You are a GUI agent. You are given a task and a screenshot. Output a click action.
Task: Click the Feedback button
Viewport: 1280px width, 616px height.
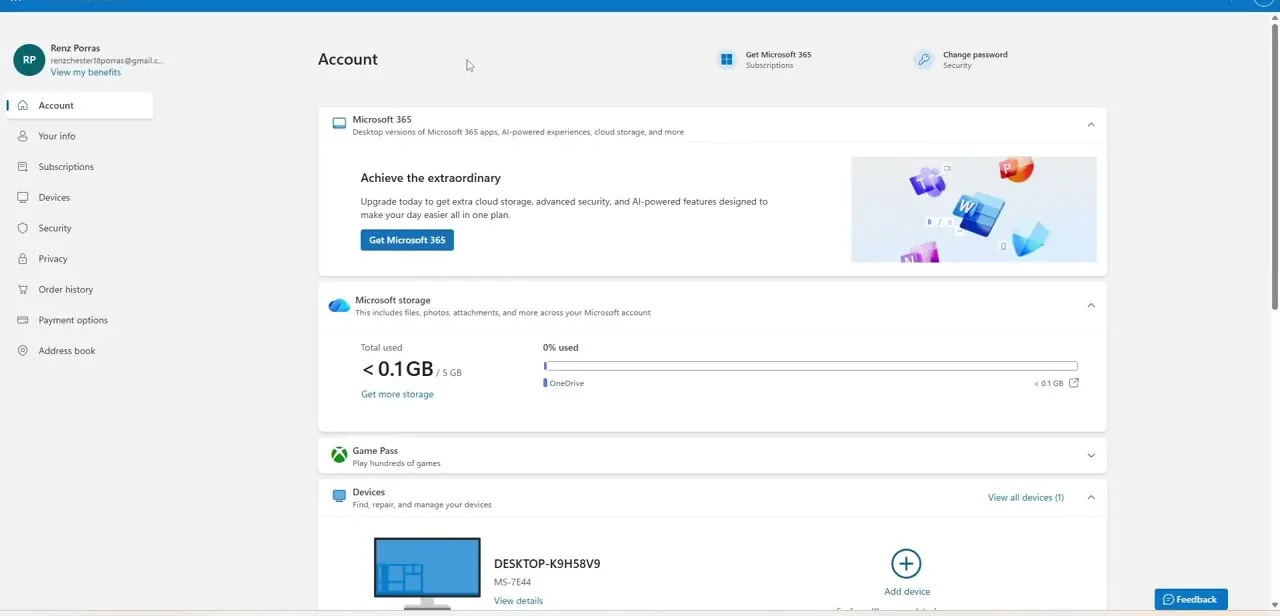1191,599
